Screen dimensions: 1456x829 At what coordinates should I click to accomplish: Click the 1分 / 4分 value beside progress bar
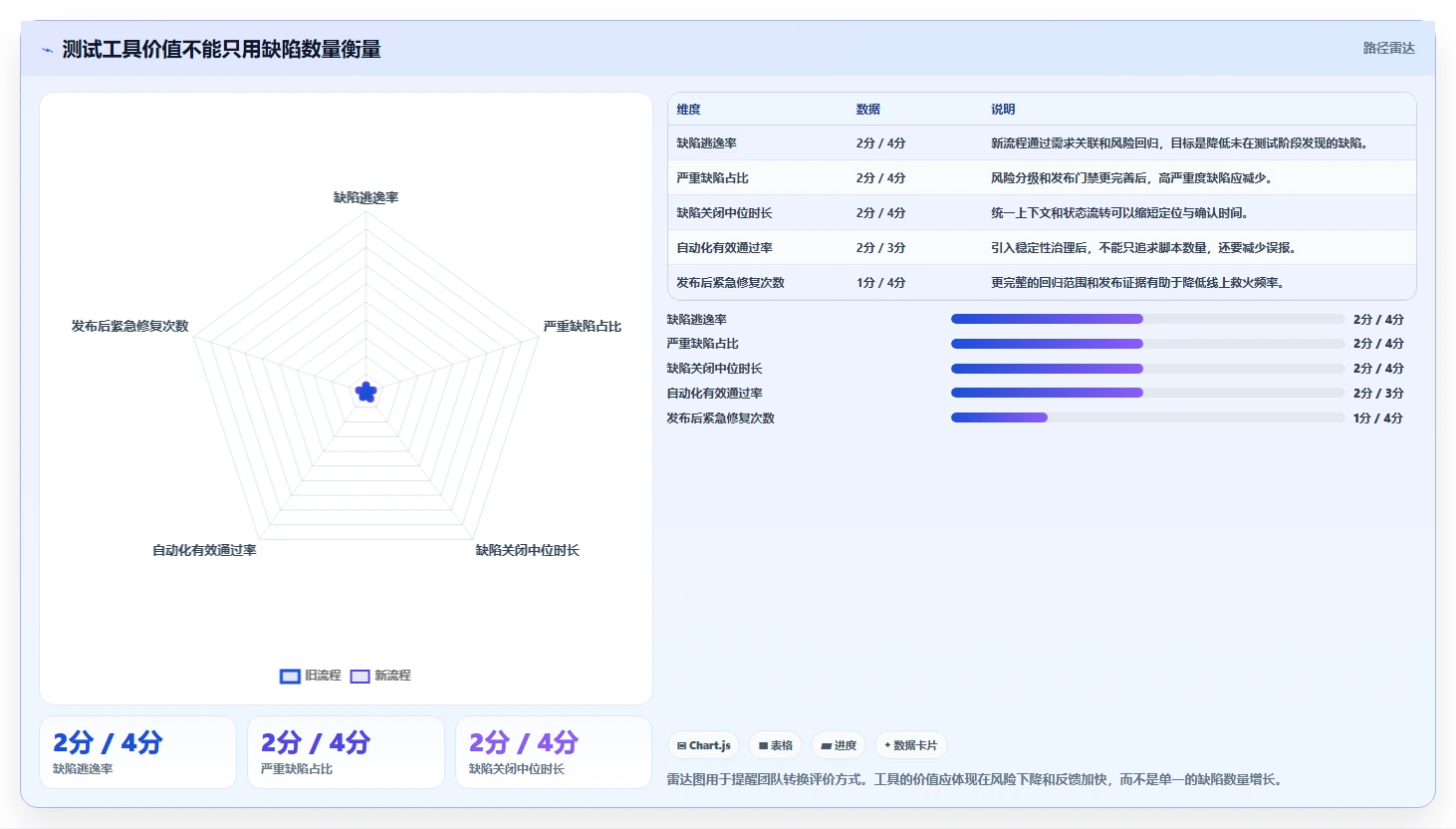coord(1378,417)
